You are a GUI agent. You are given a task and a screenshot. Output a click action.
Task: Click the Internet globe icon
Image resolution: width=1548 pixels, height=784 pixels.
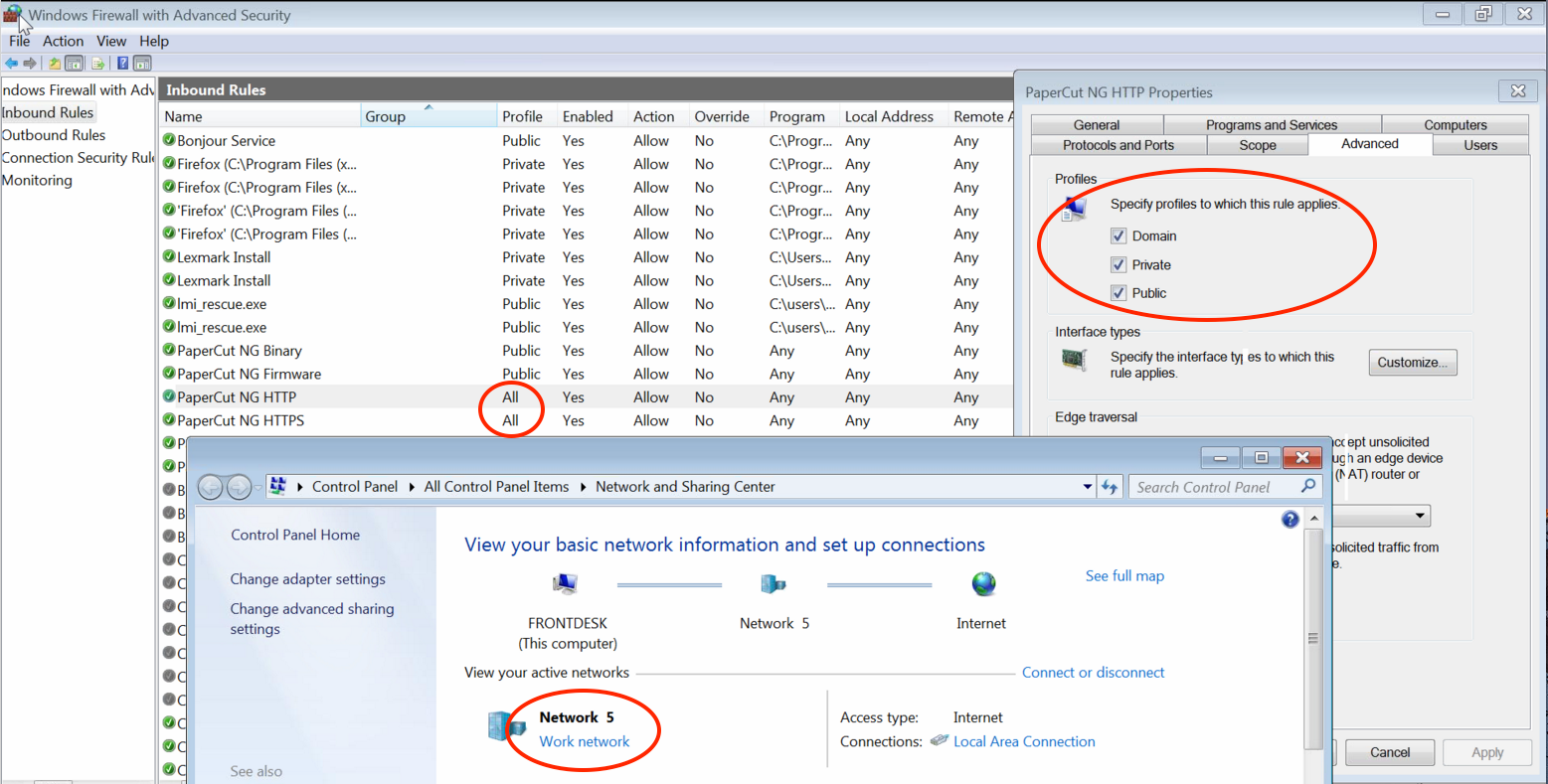click(983, 583)
